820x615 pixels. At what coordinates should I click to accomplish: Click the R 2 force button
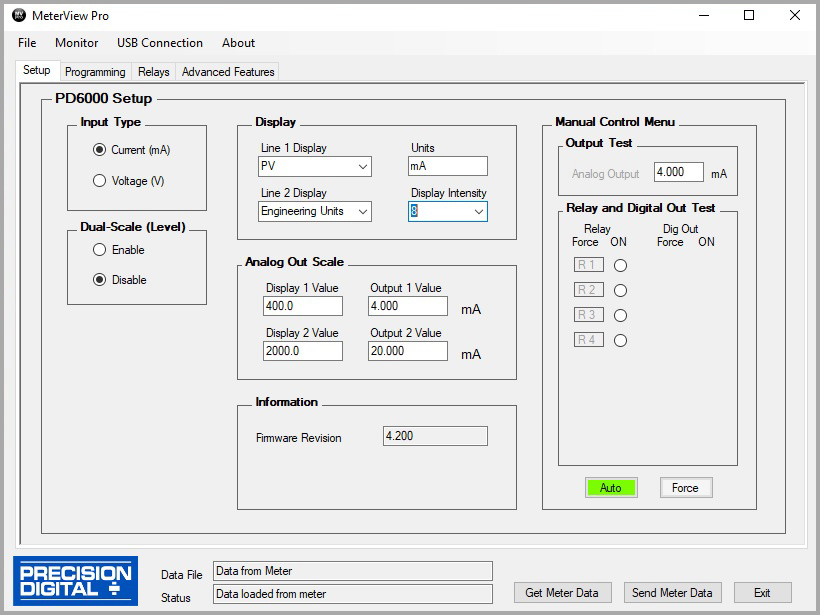588,290
